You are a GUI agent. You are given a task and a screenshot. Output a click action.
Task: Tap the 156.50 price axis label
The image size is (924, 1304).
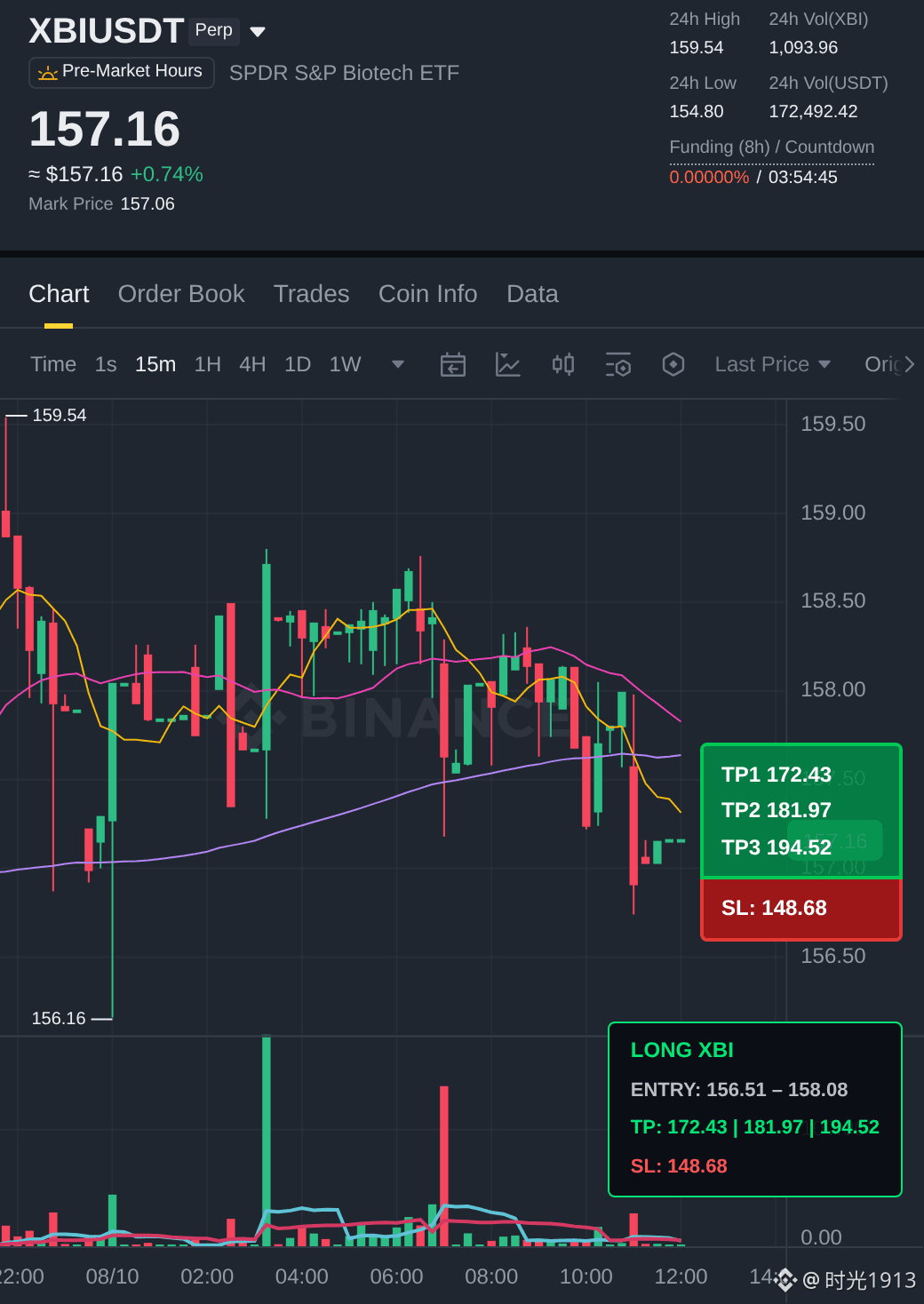pos(833,956)
